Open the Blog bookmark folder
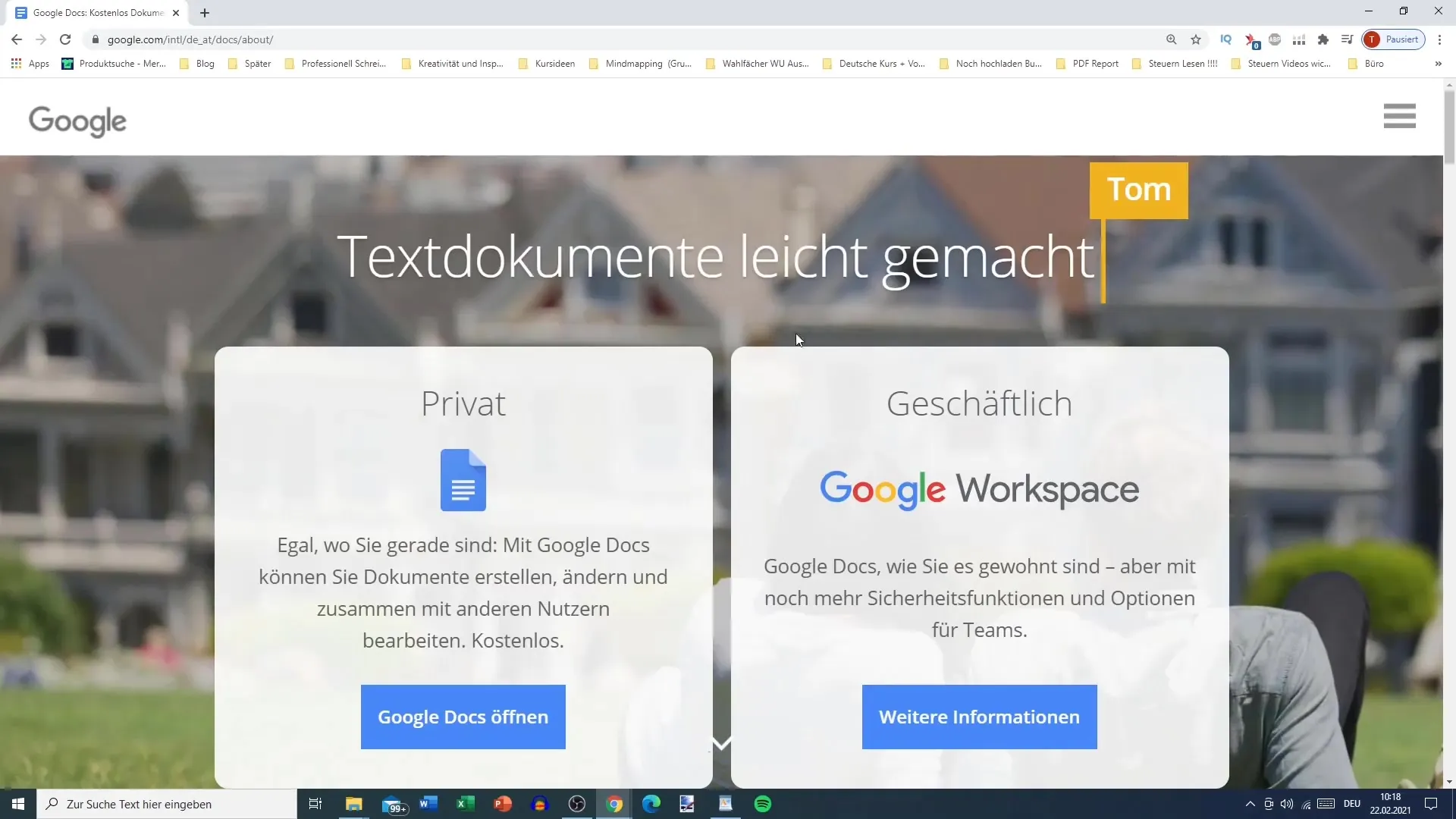 click(x=197, y=64)
